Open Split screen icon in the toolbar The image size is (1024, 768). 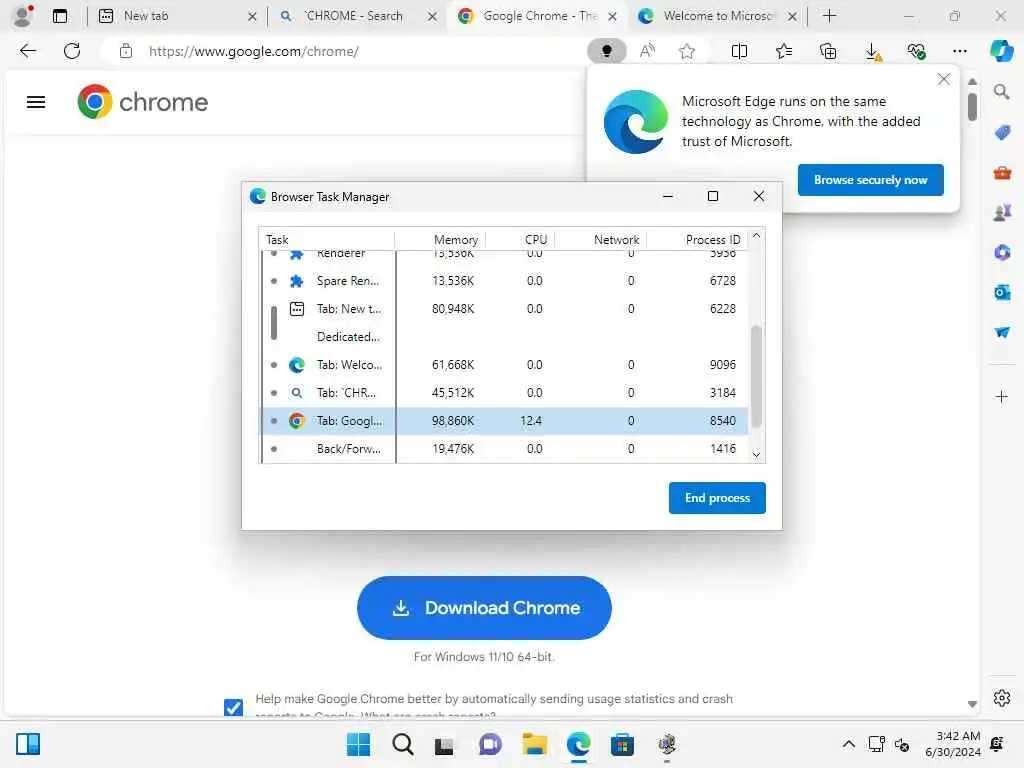pyautogui.click(x=739, y=51)
